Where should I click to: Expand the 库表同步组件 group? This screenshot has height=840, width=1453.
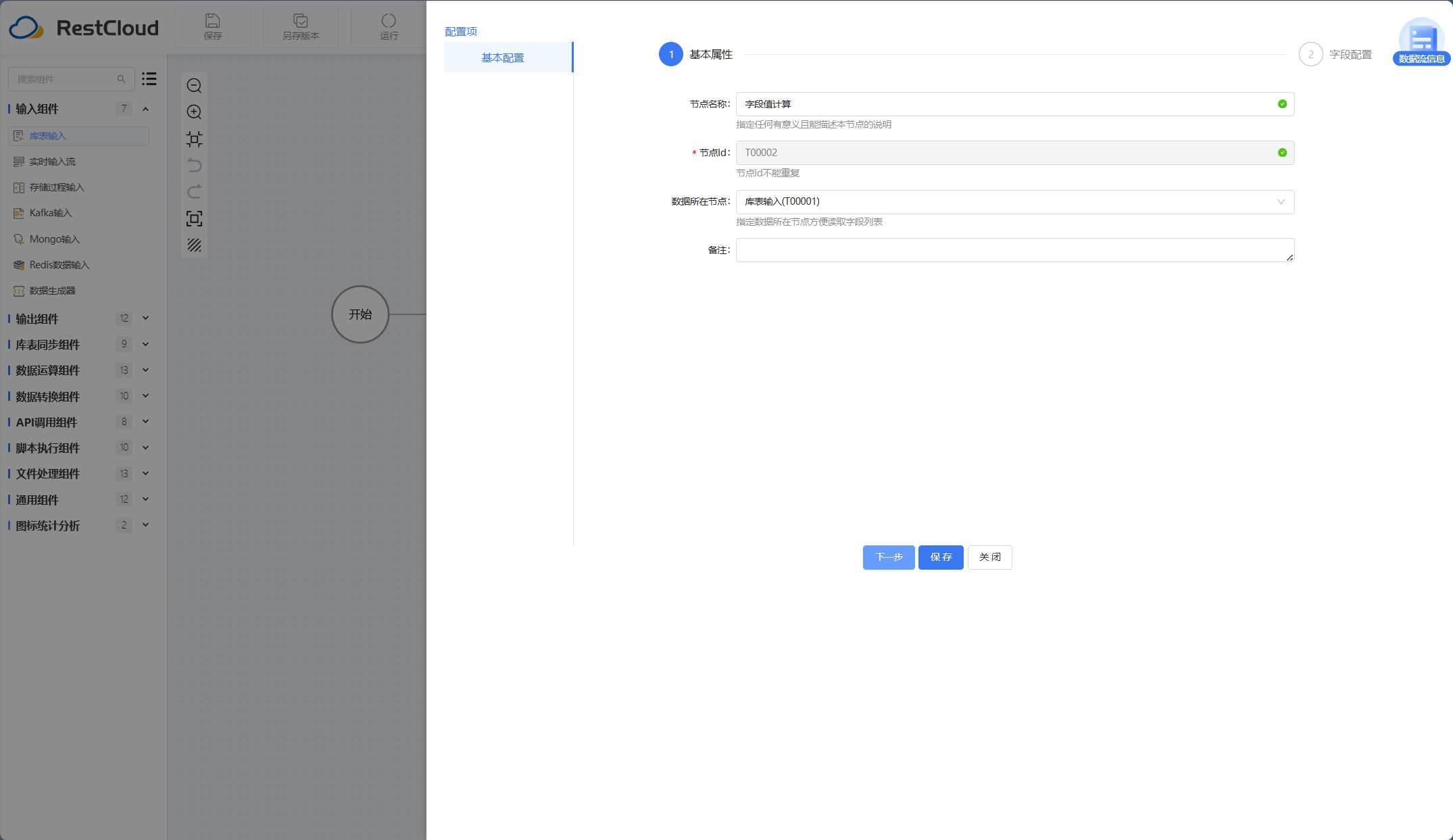coord(145,344)
